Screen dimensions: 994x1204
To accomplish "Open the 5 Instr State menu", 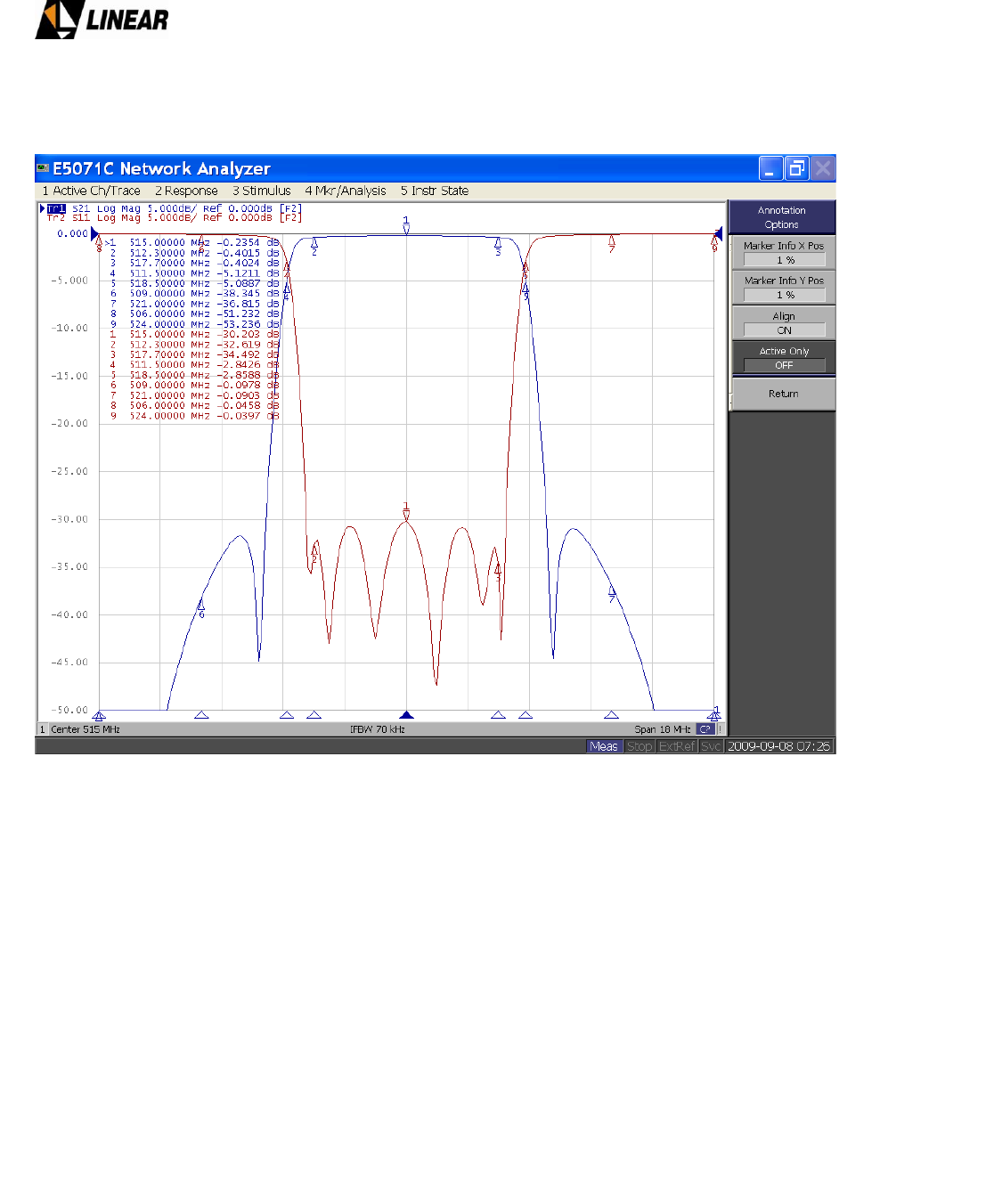I will (435, 191).
